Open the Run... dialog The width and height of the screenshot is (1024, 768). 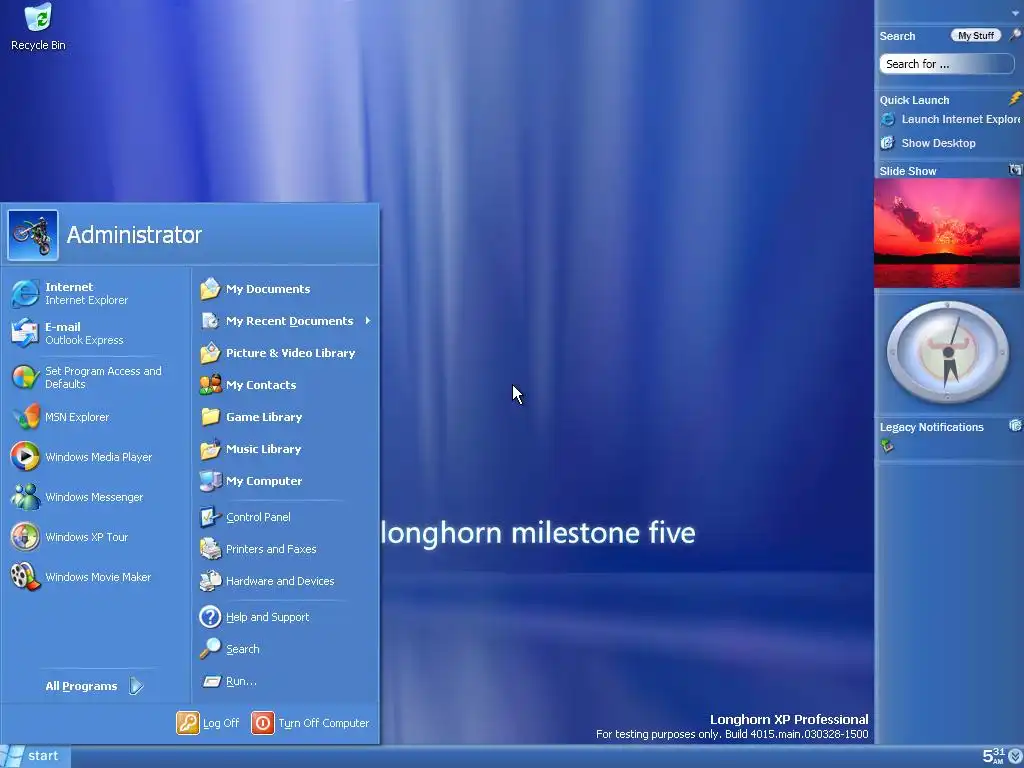click(229, 681)
